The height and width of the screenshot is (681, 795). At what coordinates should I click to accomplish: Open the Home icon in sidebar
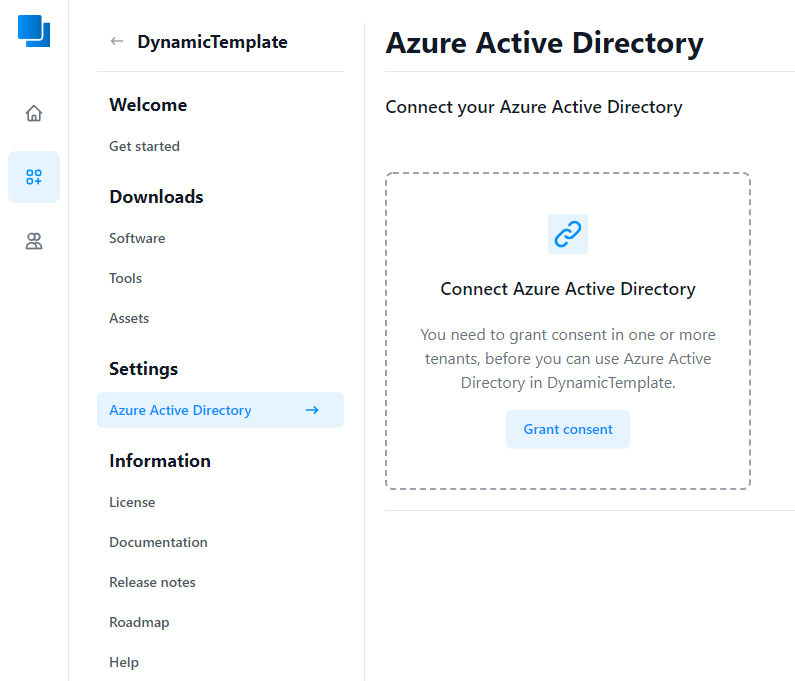[x=34, y=113]
